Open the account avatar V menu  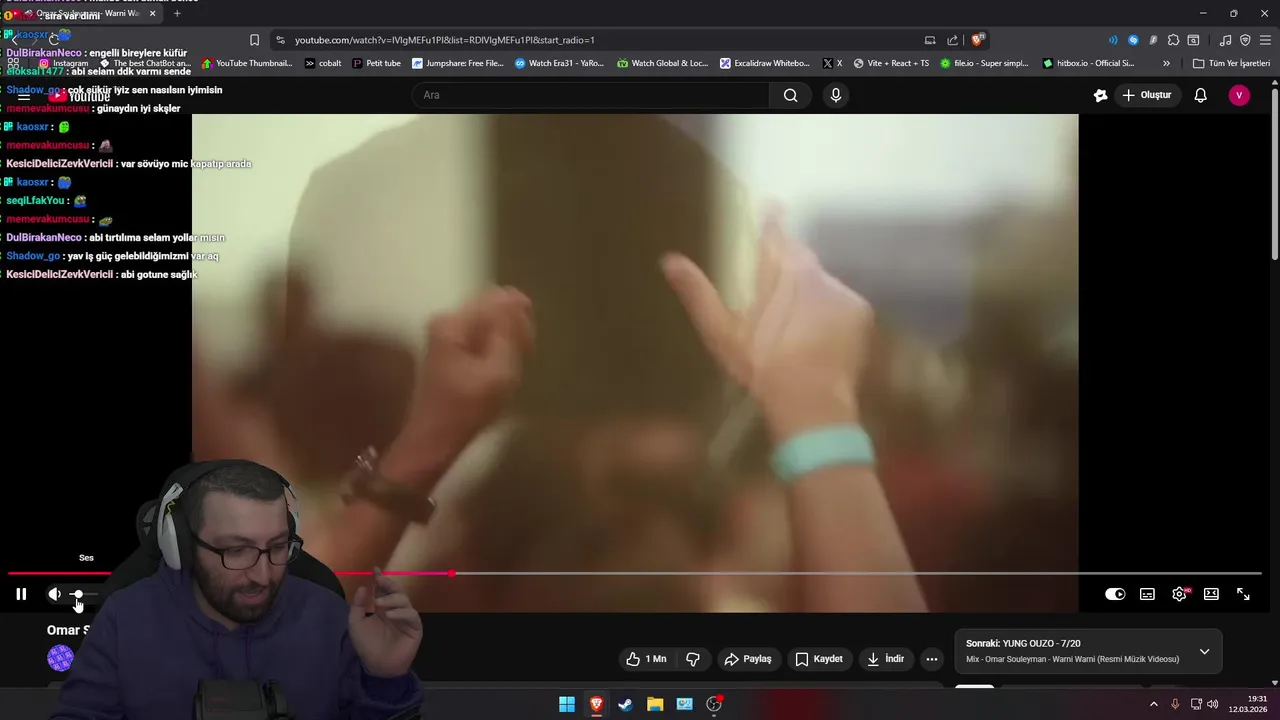tap(1239, 95)
